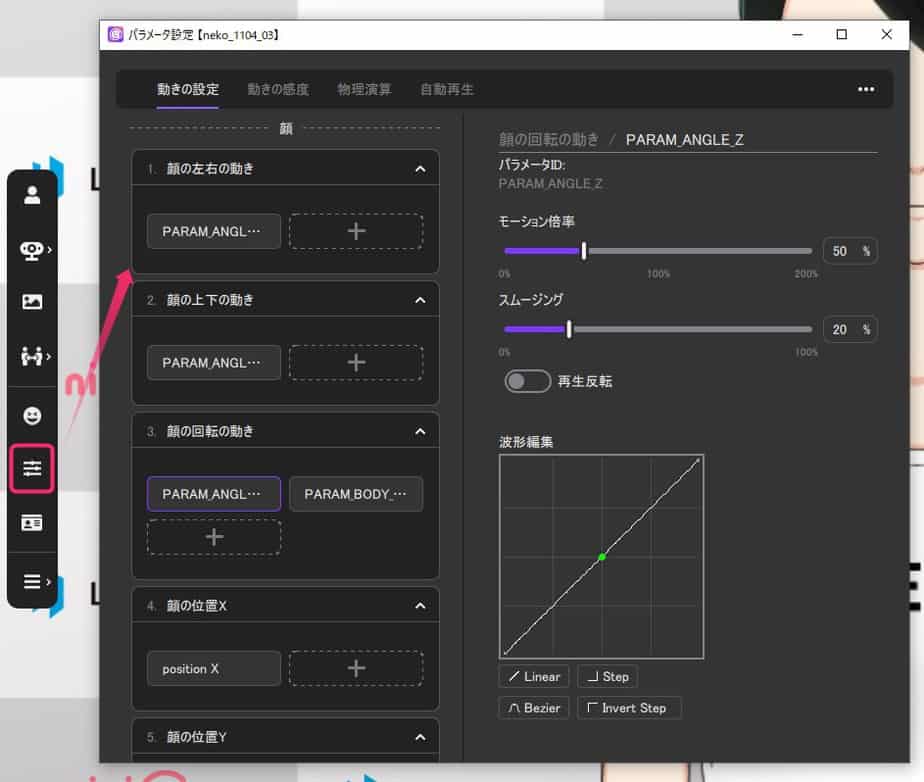Open the ID card sidebar icon
The height and width of the screenshot is (782, 924).
pos(32,523)
